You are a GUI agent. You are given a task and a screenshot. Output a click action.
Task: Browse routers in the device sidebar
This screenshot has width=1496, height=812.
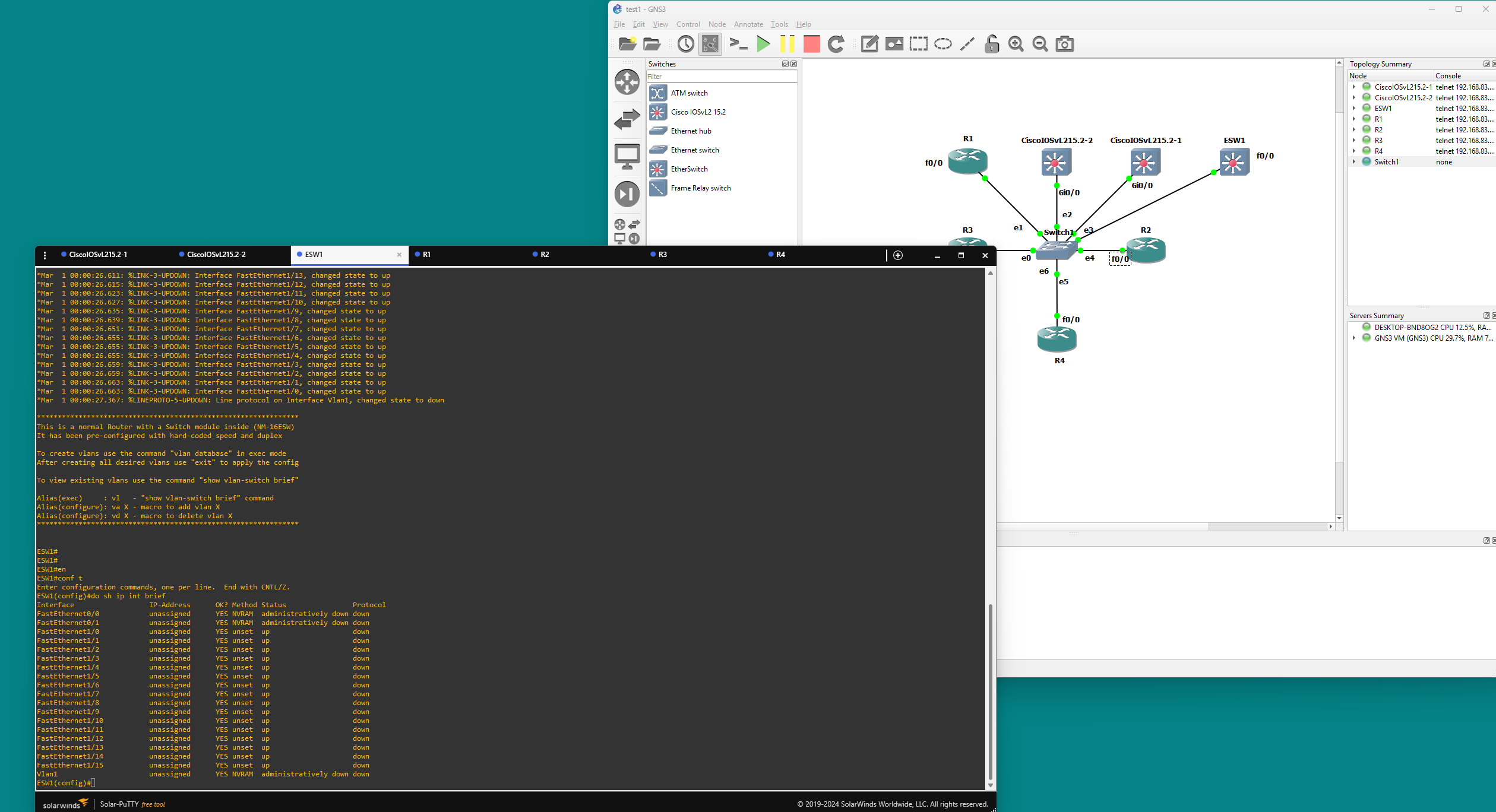point(627,82)
